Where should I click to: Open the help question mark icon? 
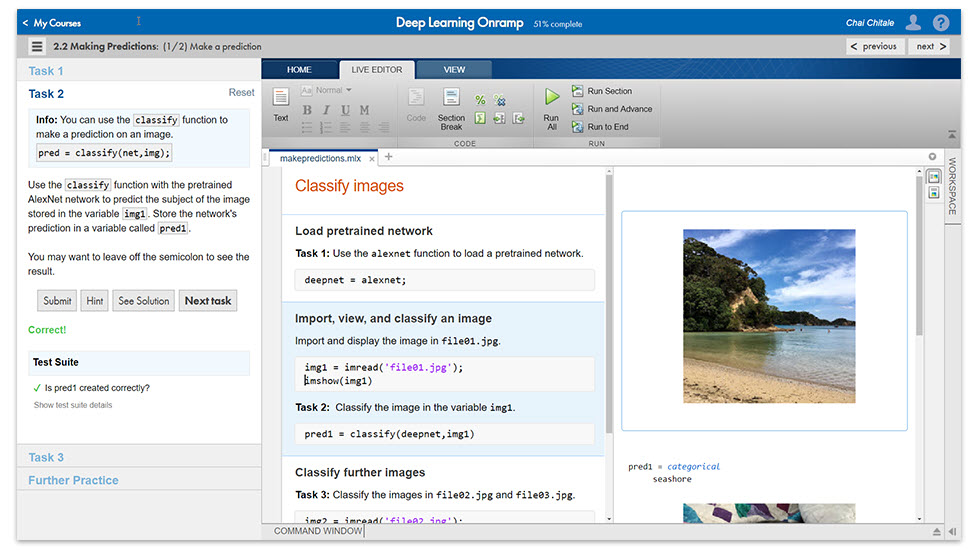point(941,23)
